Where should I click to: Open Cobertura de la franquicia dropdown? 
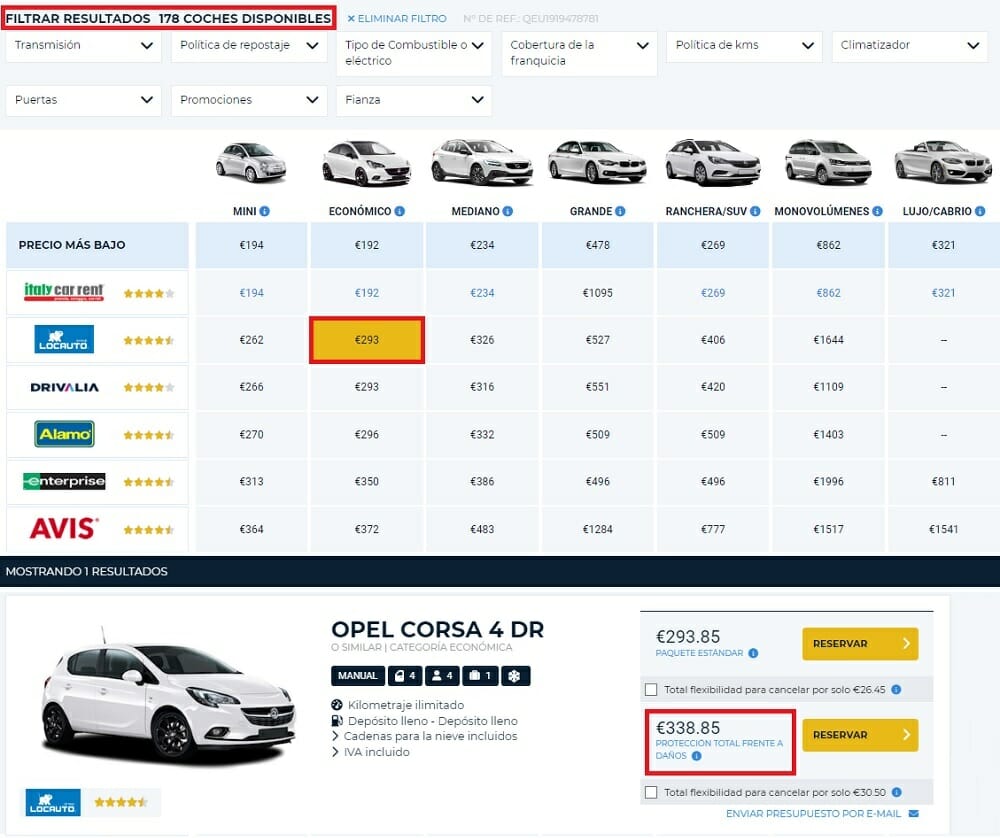(x=579, y=53)
